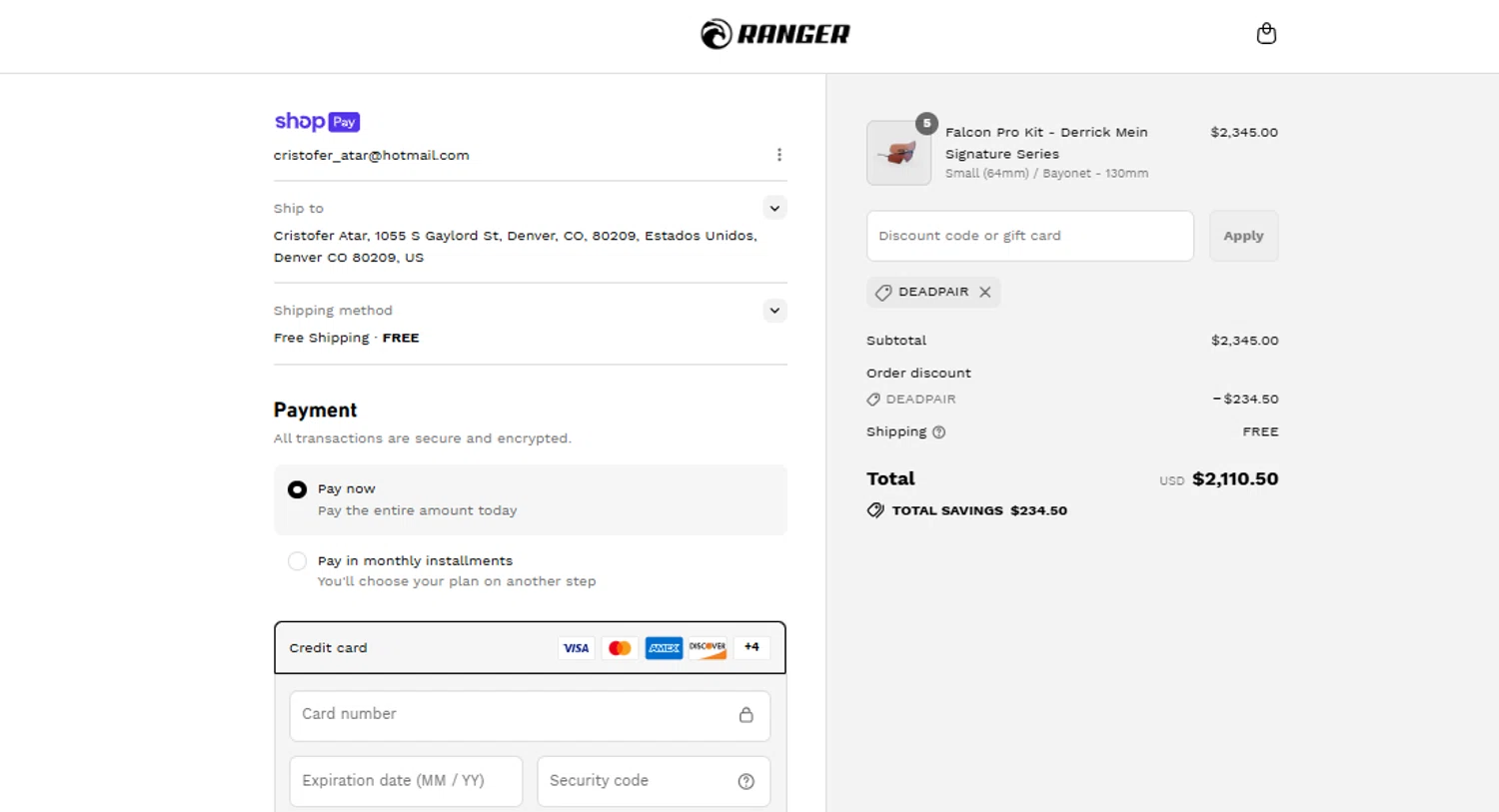
Task: Click the shipping address text
Action: pyautogui.click(x=516, y=246)
